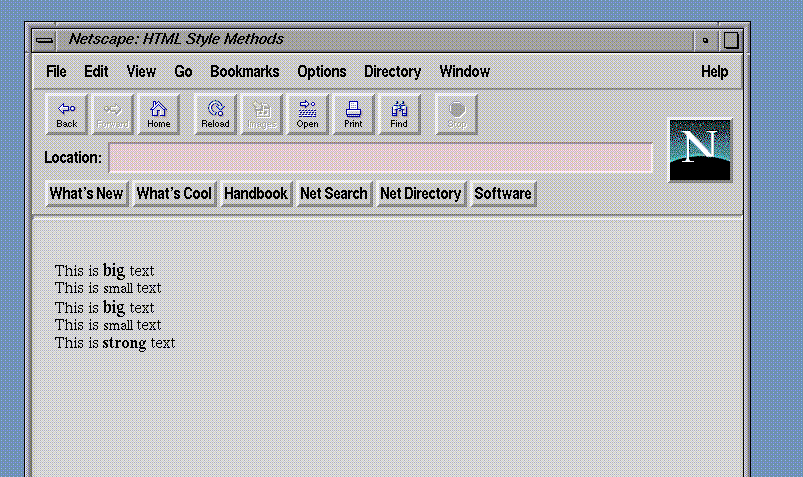
Task: Open the Handbook button
Action: click(256, 194)
